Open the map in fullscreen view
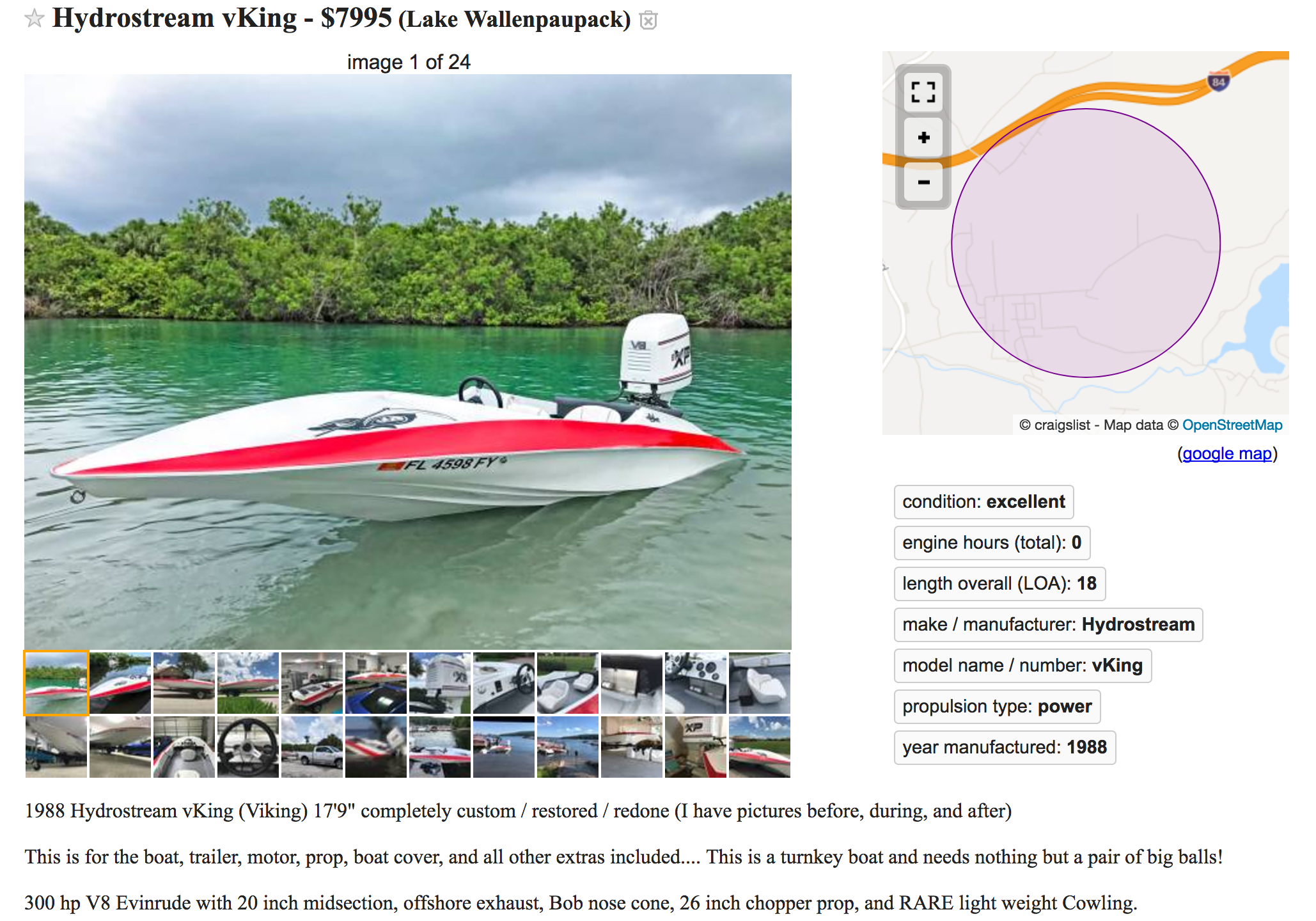 [923, 93]
